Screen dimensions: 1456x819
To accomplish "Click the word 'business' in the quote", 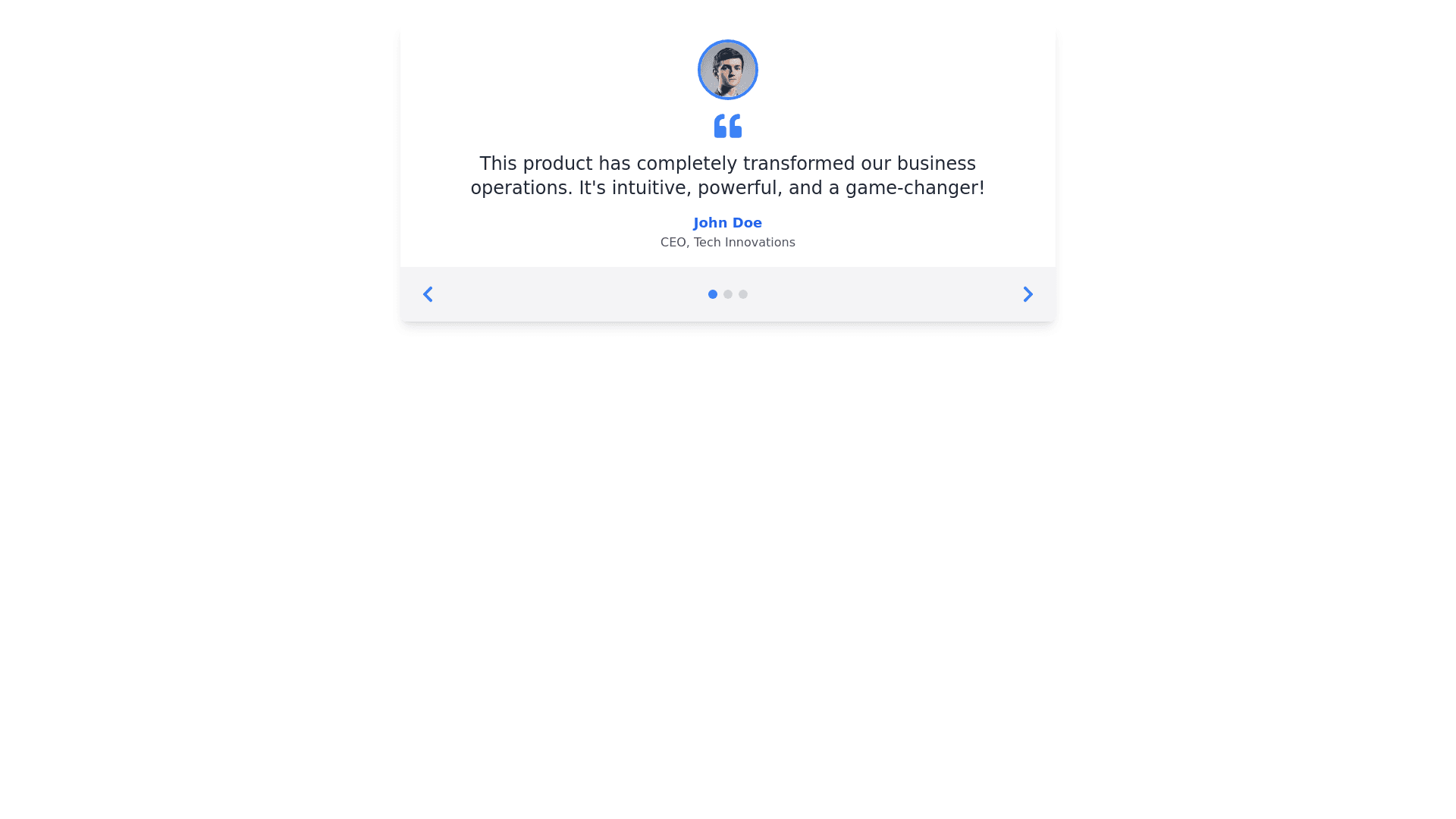I will pyautogui.click(x=936, y=164).
